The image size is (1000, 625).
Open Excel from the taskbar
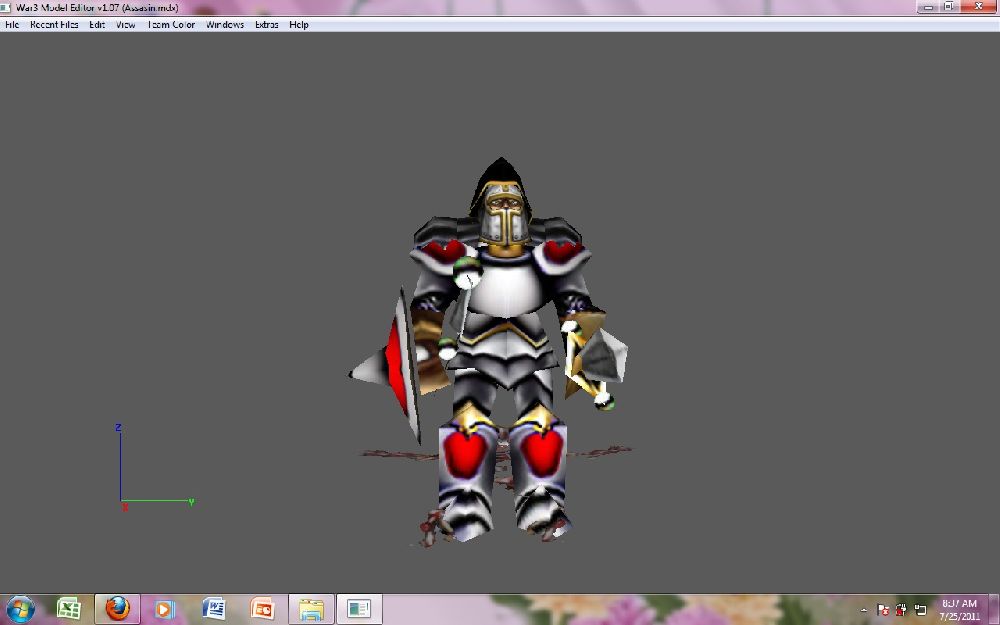[x=68, y=609]
